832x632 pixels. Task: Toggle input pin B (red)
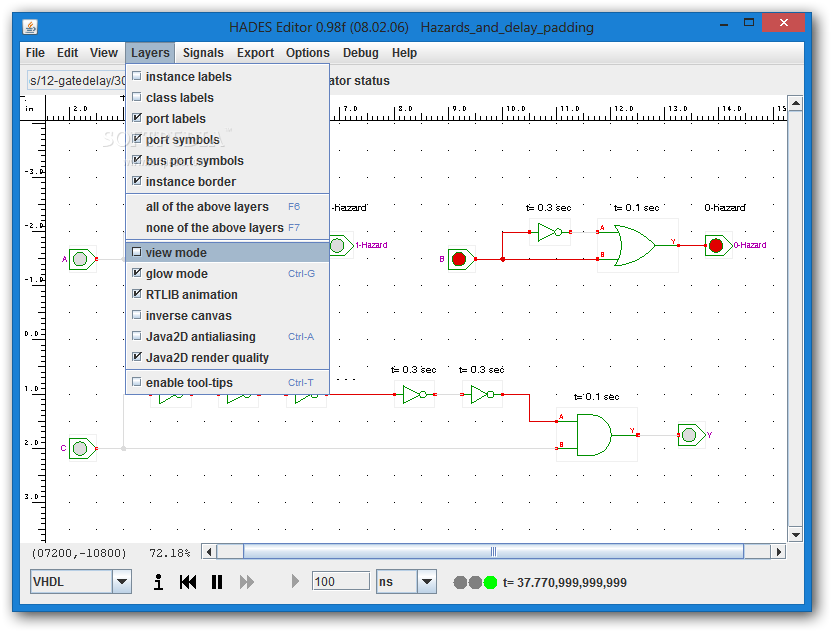(x=461, y=259)
